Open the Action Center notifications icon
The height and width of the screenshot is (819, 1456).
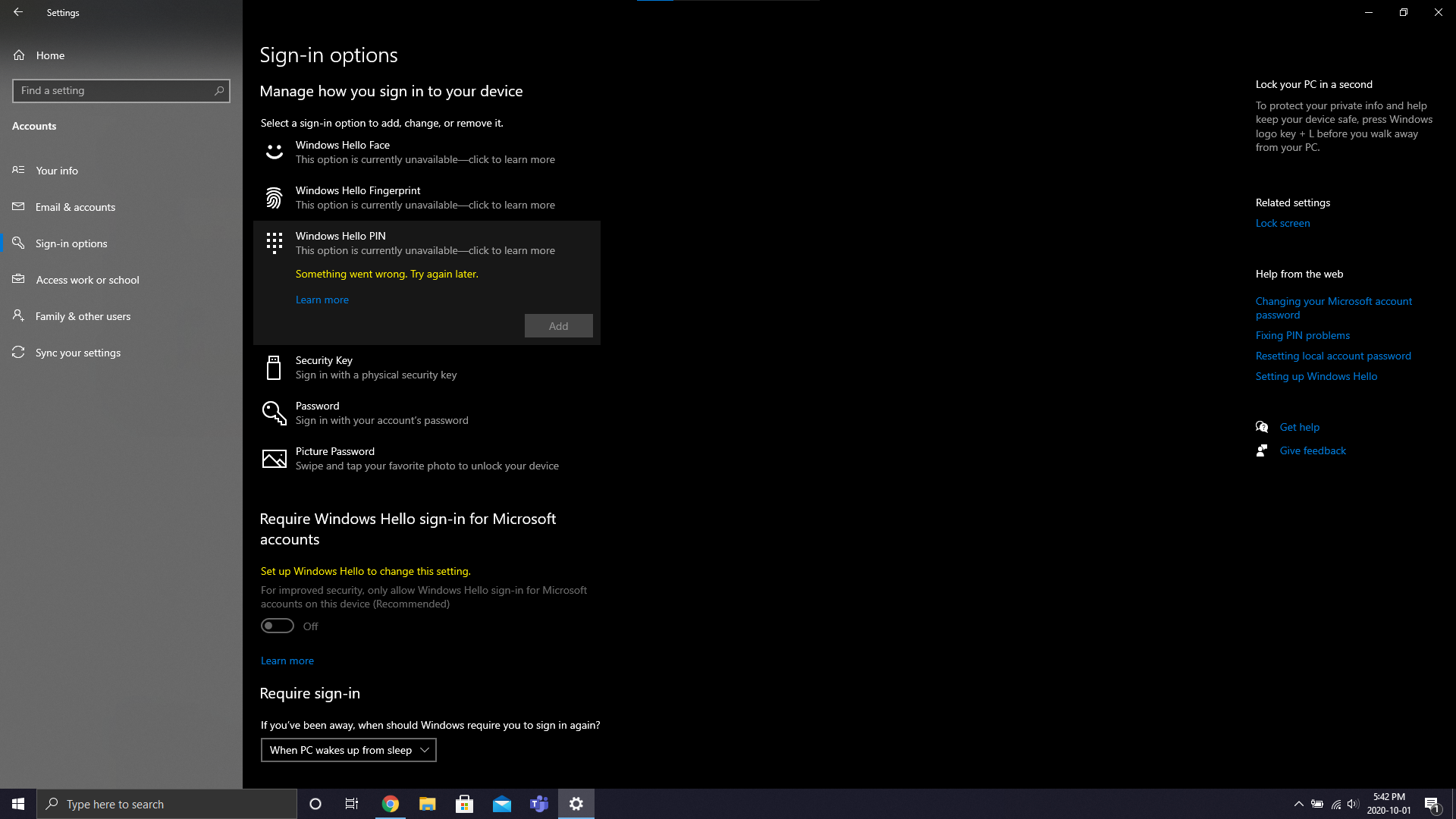point(1432,804)
